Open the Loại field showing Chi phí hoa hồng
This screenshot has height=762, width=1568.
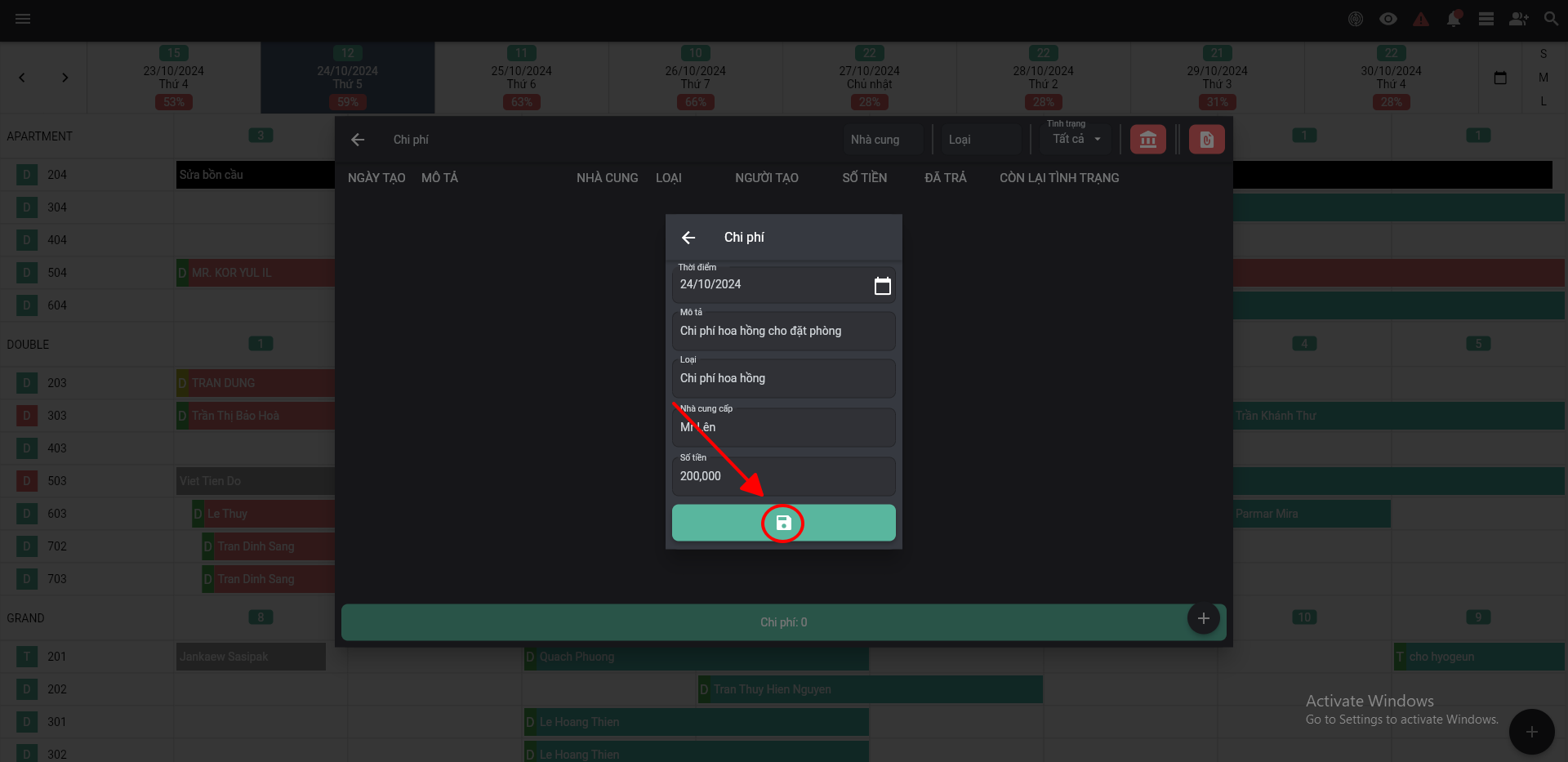point(783,378)
